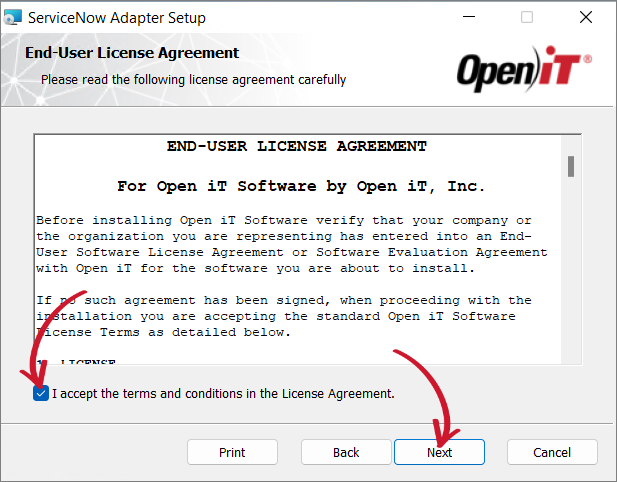
Task: Click the license text scrollbar thumb
Action: 571,166
